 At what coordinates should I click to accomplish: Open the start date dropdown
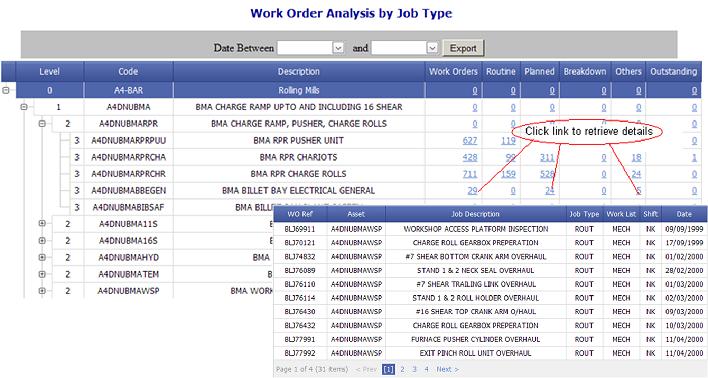pos(338,48)
